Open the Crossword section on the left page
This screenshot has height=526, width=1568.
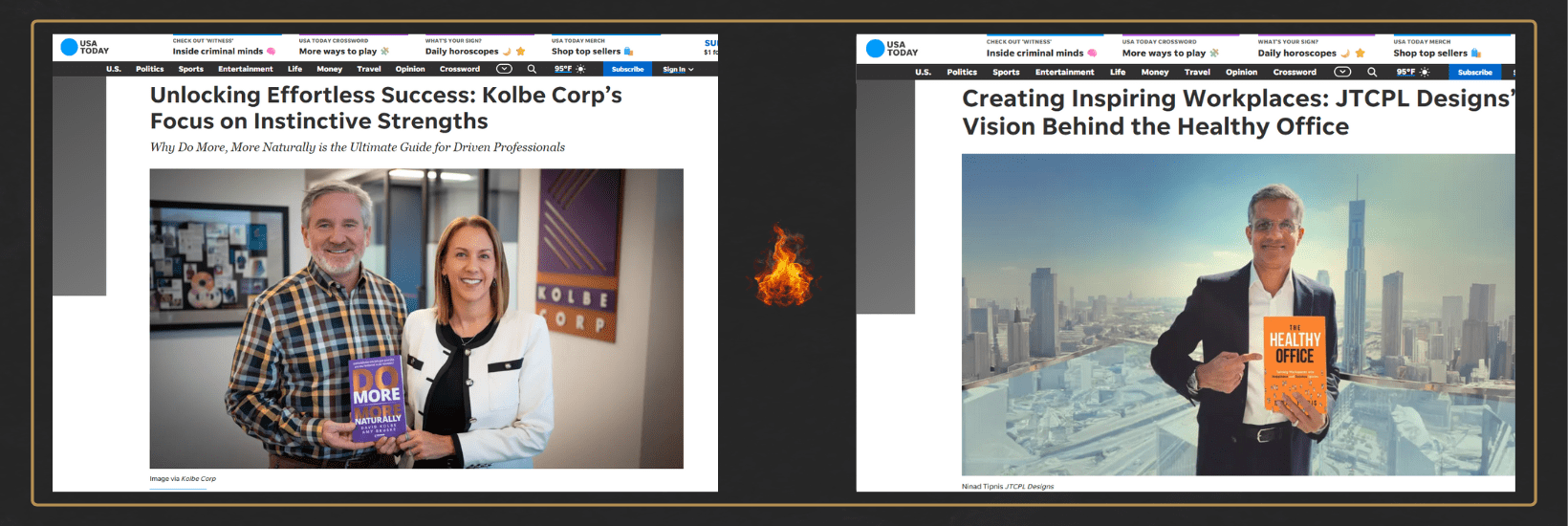460,69
